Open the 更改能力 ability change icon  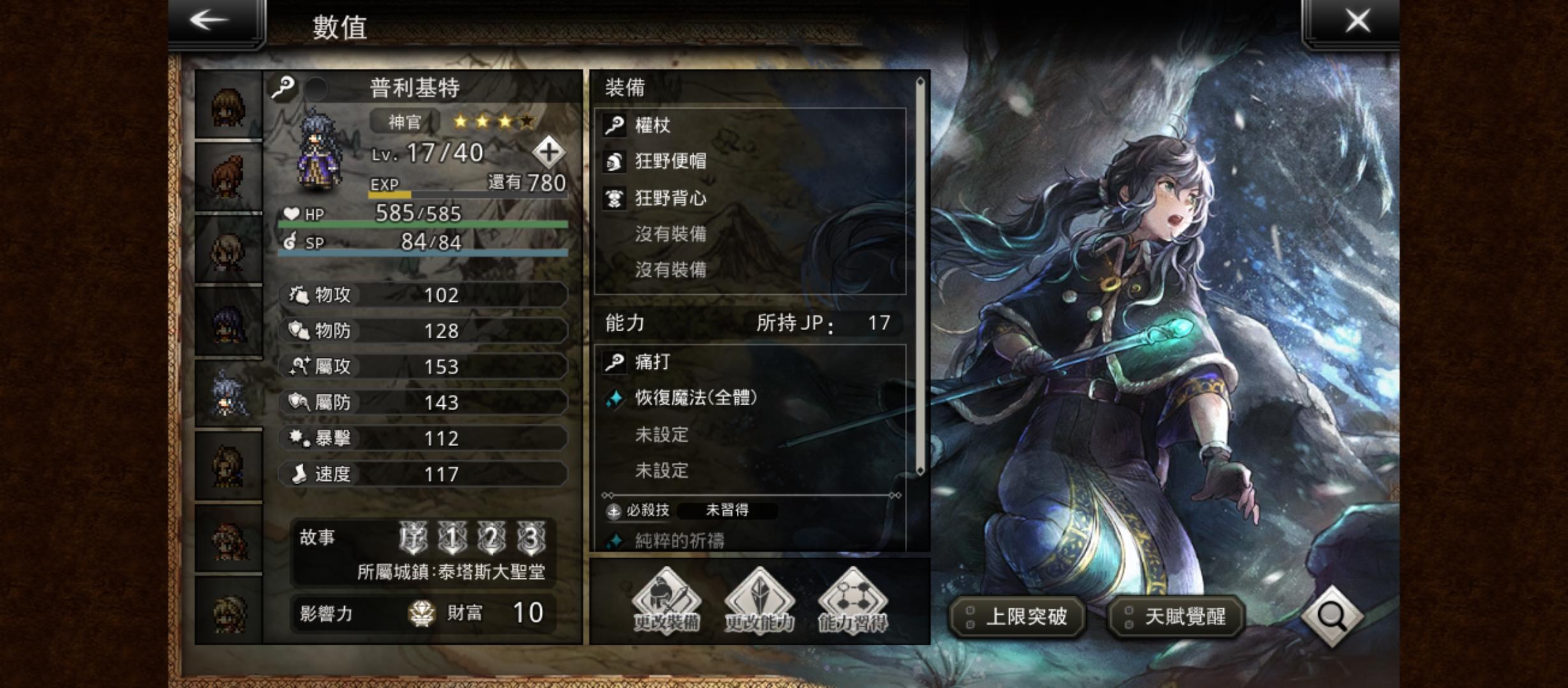click(759, 601)
